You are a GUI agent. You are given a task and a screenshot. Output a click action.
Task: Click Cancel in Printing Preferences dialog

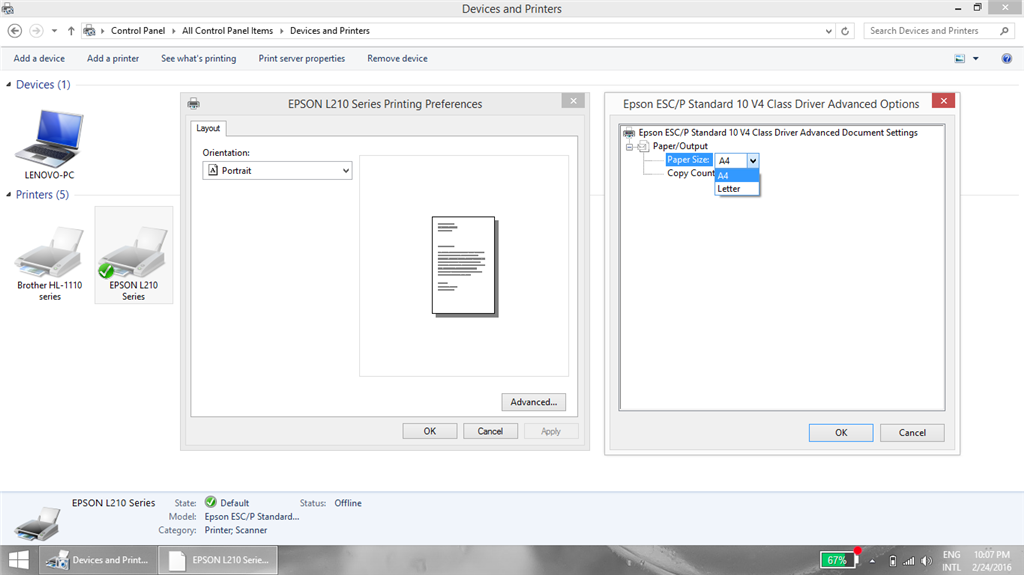(x=490, y=431)
